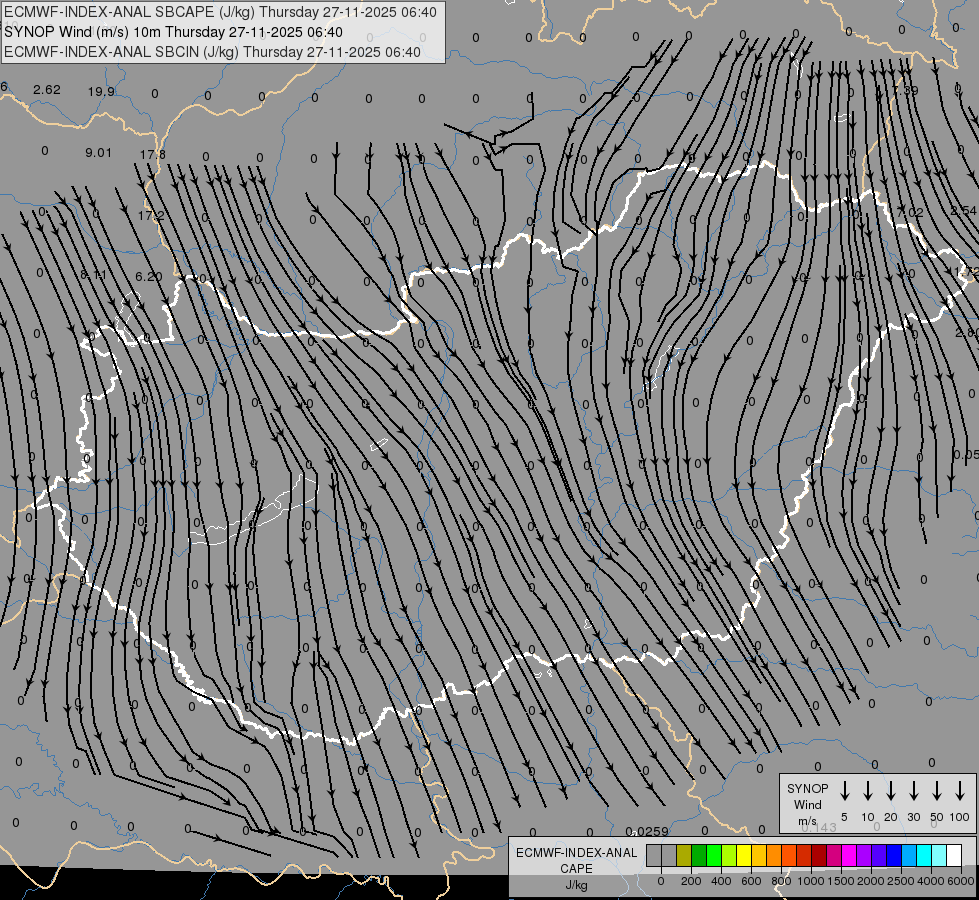979x900 pixels.
Task: Click the J/kg unit label in the CAPE legend
Action: [x=576, y=884]
